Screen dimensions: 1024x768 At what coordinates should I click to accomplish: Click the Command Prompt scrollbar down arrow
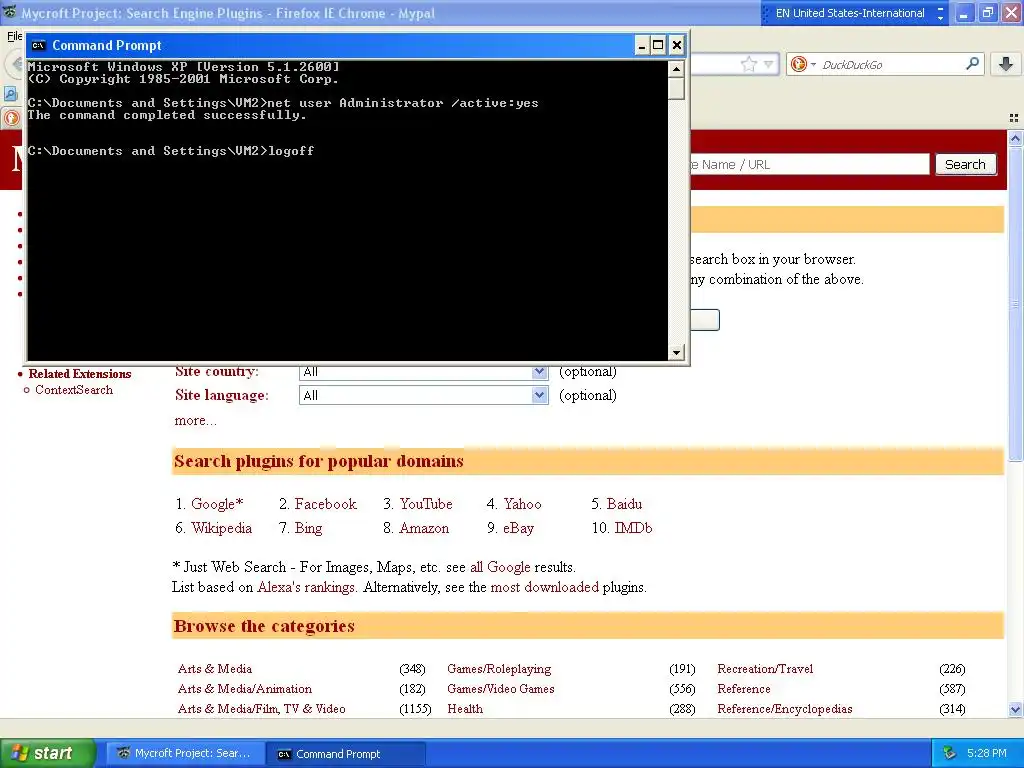point(676,353)
